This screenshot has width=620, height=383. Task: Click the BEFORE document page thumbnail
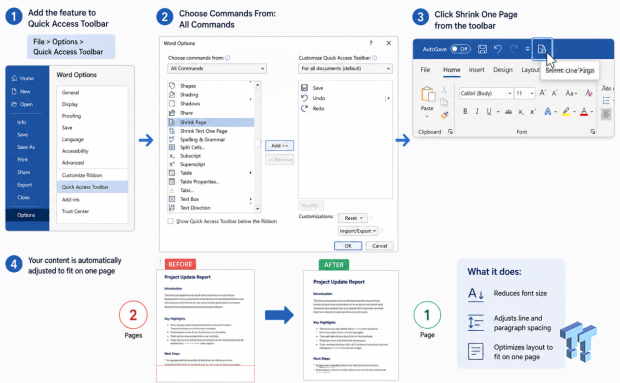[206, 326]
